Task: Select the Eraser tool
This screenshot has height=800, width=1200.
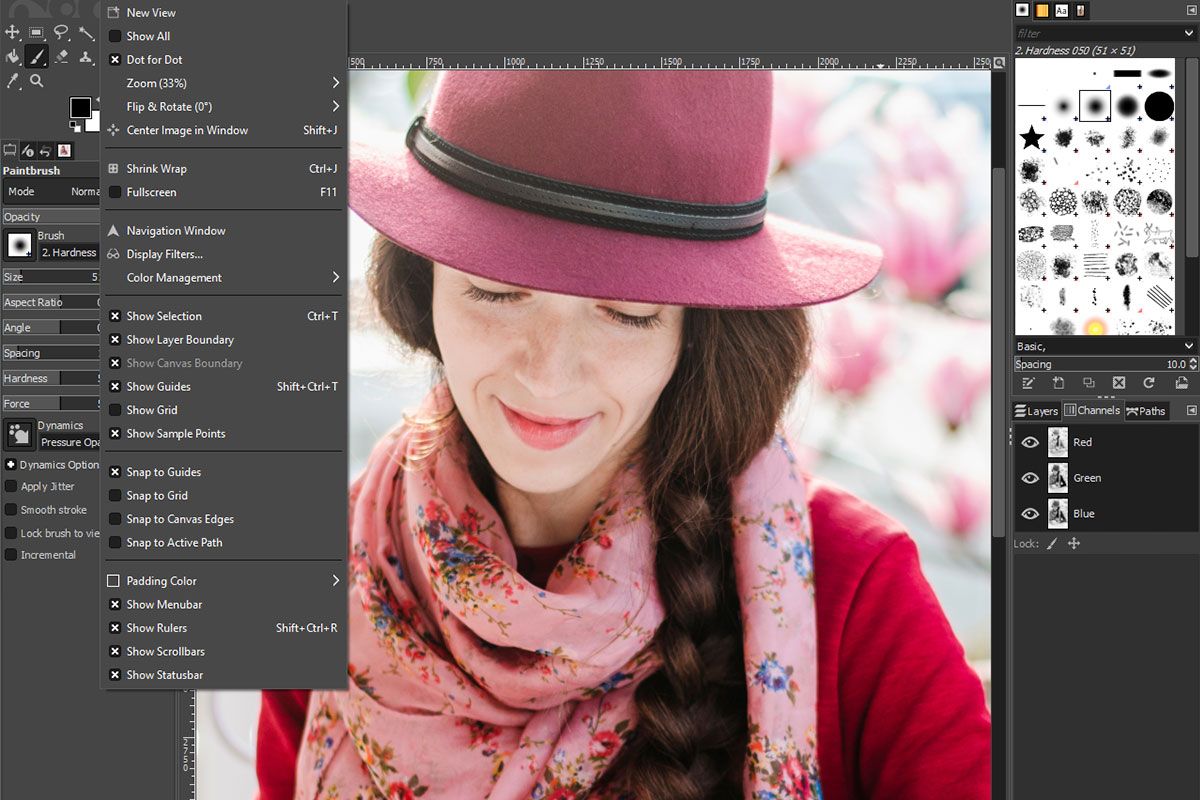Action: pos(62,57)
